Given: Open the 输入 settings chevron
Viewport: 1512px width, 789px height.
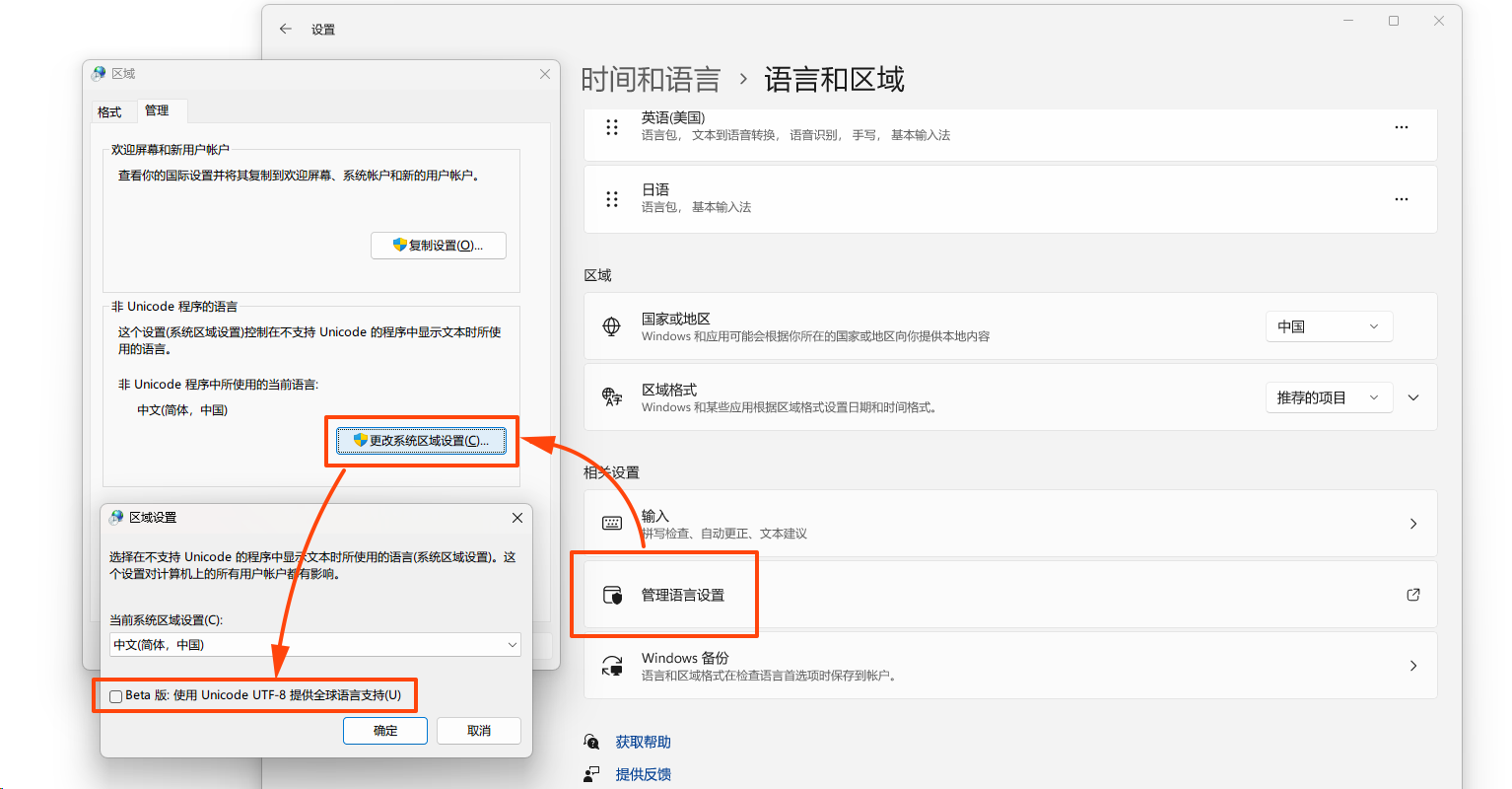Looking at the screenshot, I should (1413, 524).
